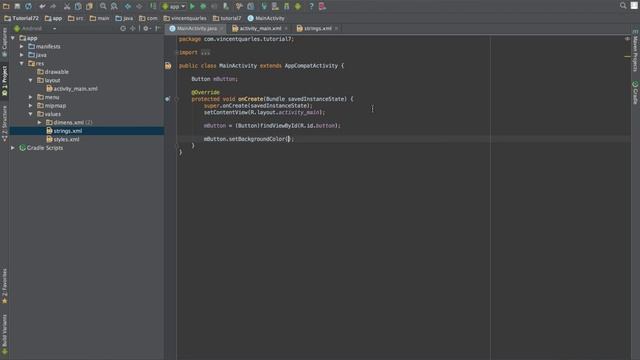Click the Make Project icon
The image size is (640, 360).
[153, 6]
